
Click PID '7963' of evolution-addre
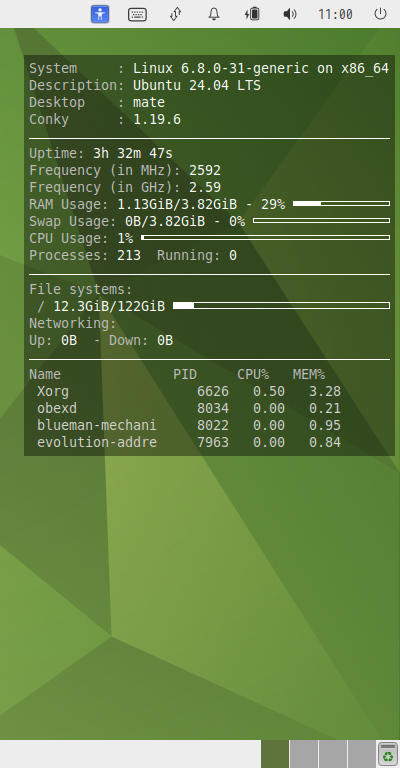coord(213,443)
